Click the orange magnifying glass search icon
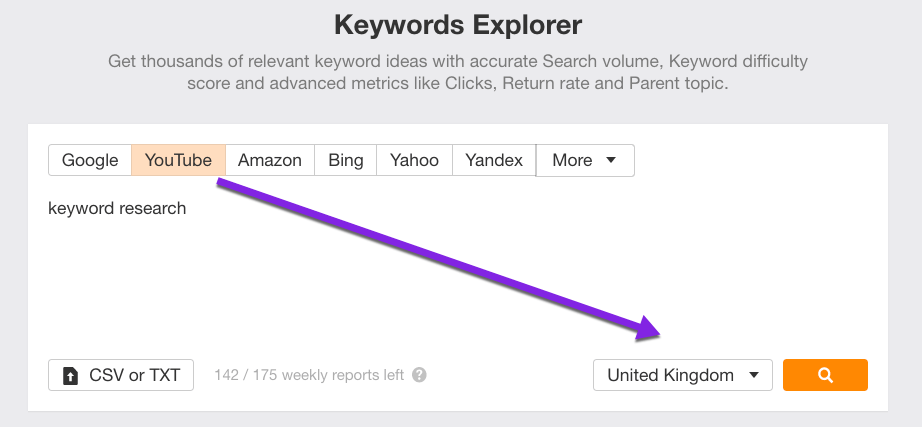The image size is (922, 427). point(825,375)
